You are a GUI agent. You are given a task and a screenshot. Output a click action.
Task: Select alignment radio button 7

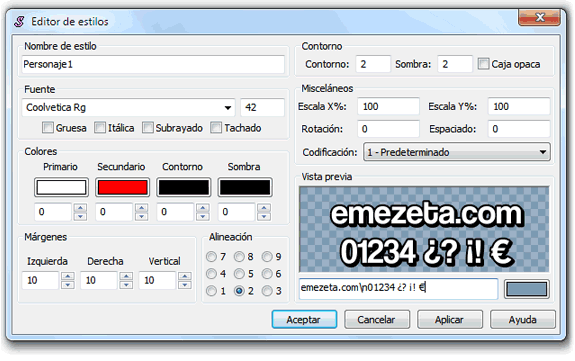[x=211, y=256]
